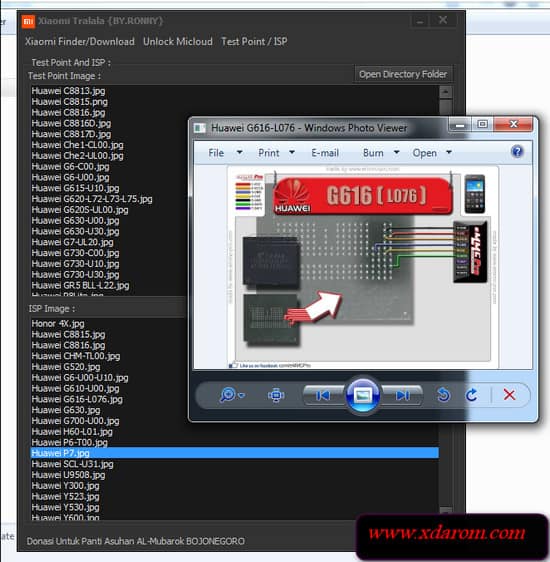Image resolution: width=550 pixels, height=562 pixels.
Task: Click the G616 L076 ISP pinout image preview
Action: [363, 267]
